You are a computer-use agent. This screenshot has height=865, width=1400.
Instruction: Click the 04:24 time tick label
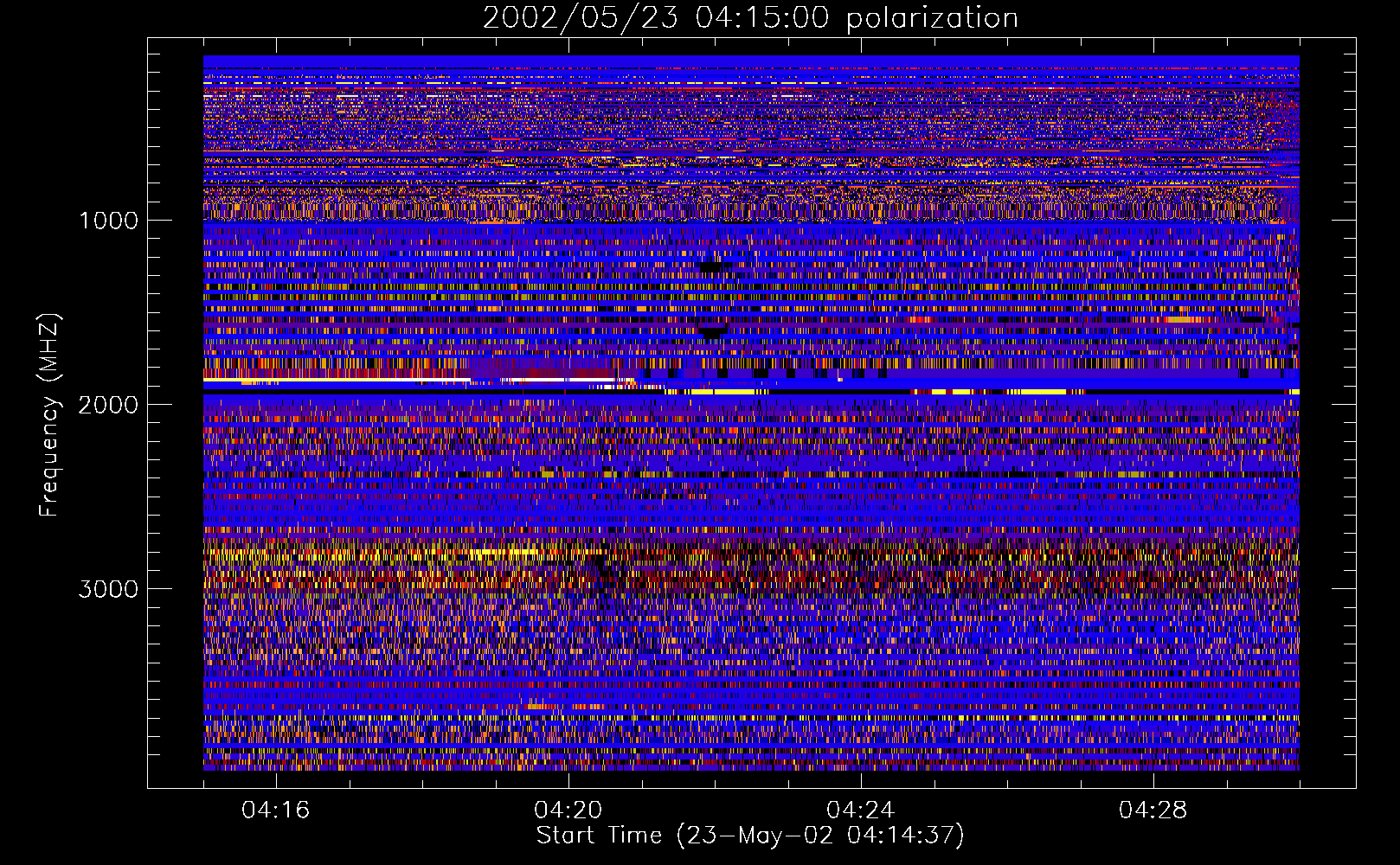coord(861,811)
